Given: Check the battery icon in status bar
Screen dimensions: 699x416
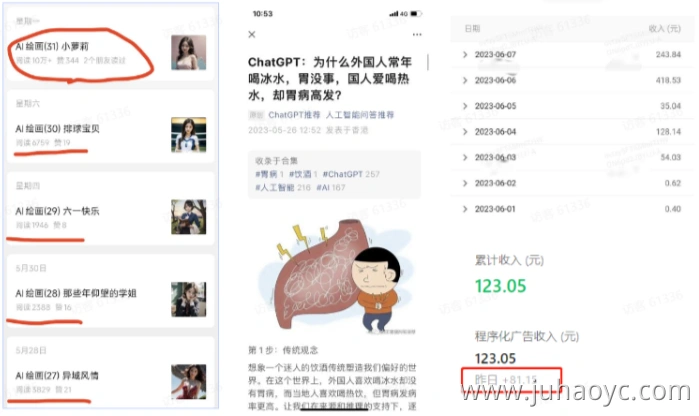Looking at the screenshot, I should click(x=416, y=14).
